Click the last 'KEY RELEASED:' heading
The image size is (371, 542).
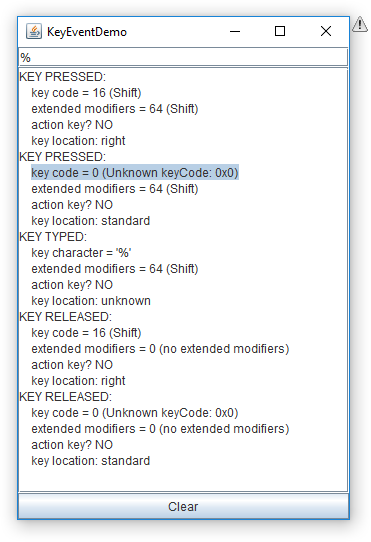pyautogui.click(x=66, y=397)
